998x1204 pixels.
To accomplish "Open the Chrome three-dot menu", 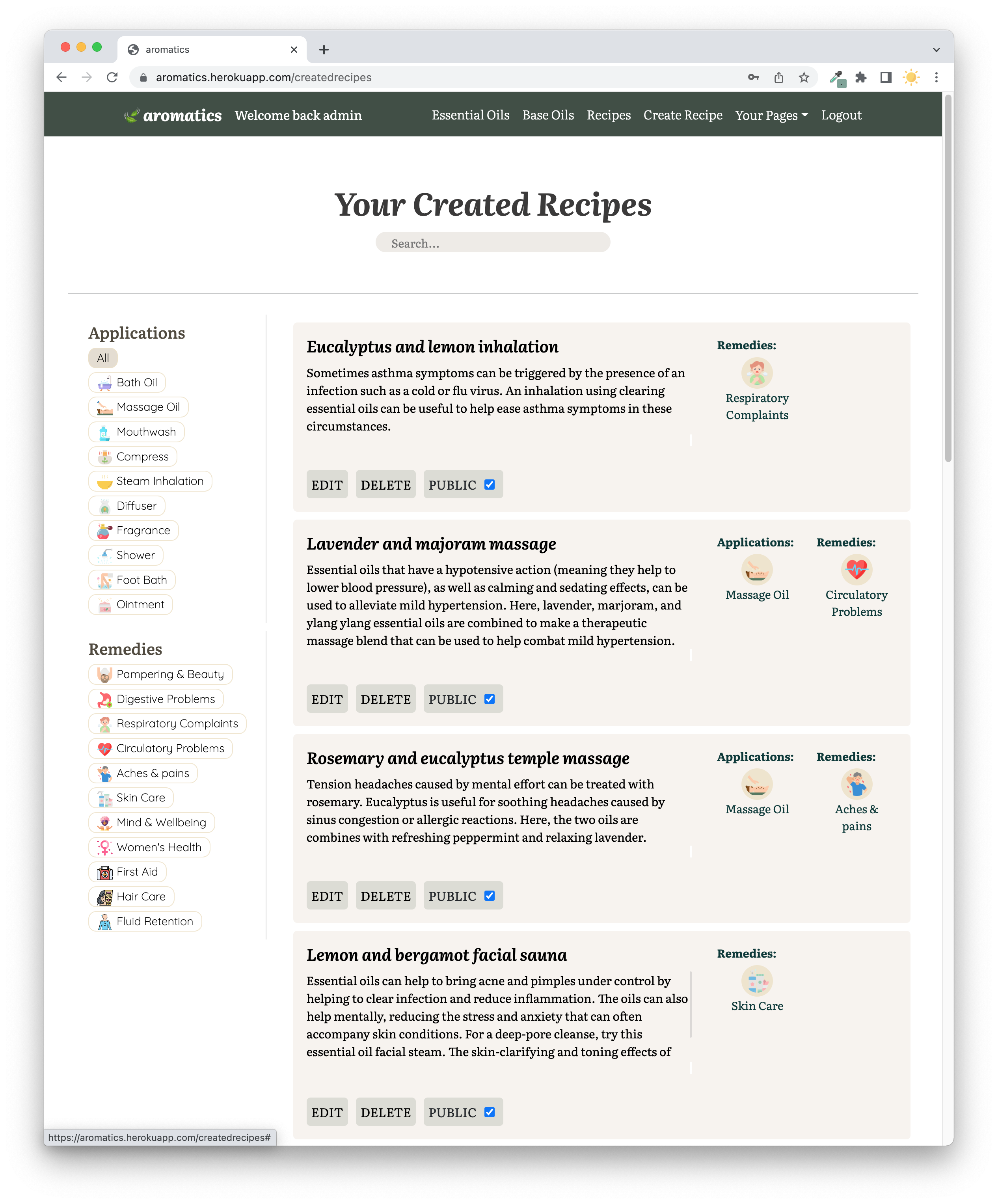I will [x=936, y=77].
